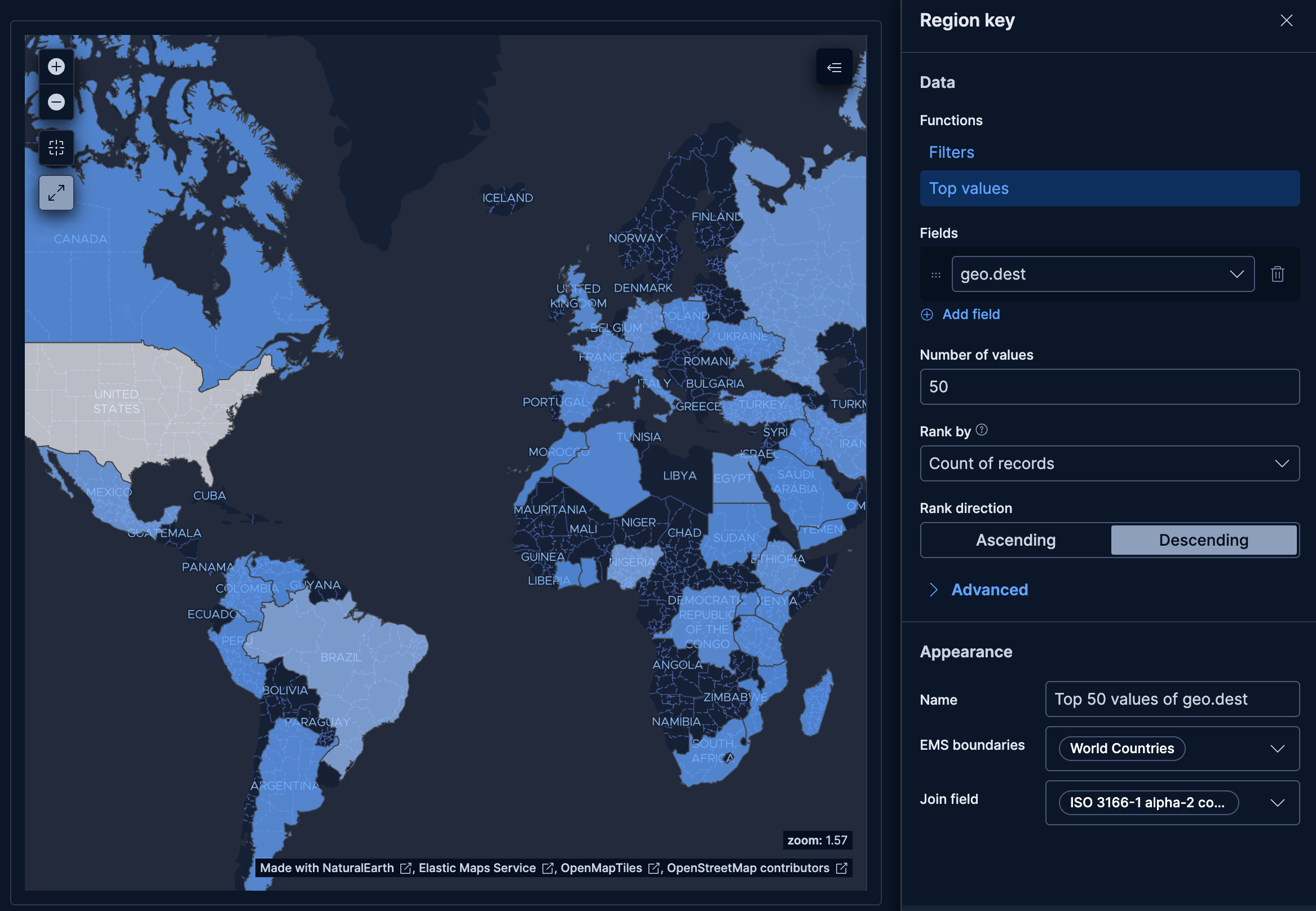Viewport: 1316px width, 911px height.
Task: Switch to the Filters function
Action: [x=951, y=152]
